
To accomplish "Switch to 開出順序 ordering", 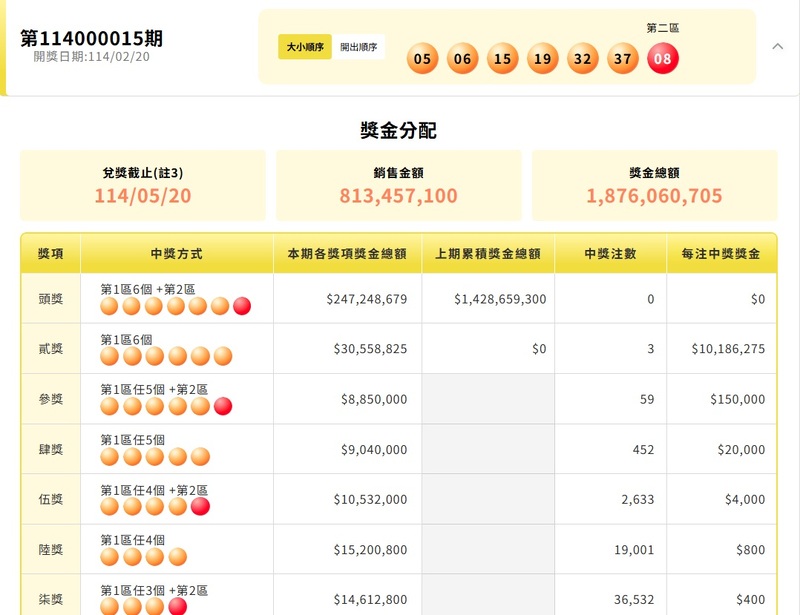I will point(360,46).
